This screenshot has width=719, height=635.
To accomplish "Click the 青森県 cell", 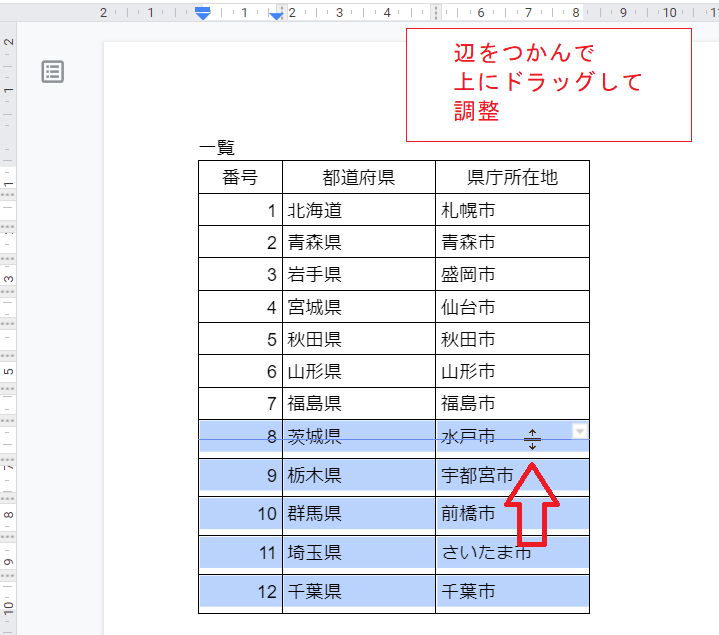I will [359, 242].
